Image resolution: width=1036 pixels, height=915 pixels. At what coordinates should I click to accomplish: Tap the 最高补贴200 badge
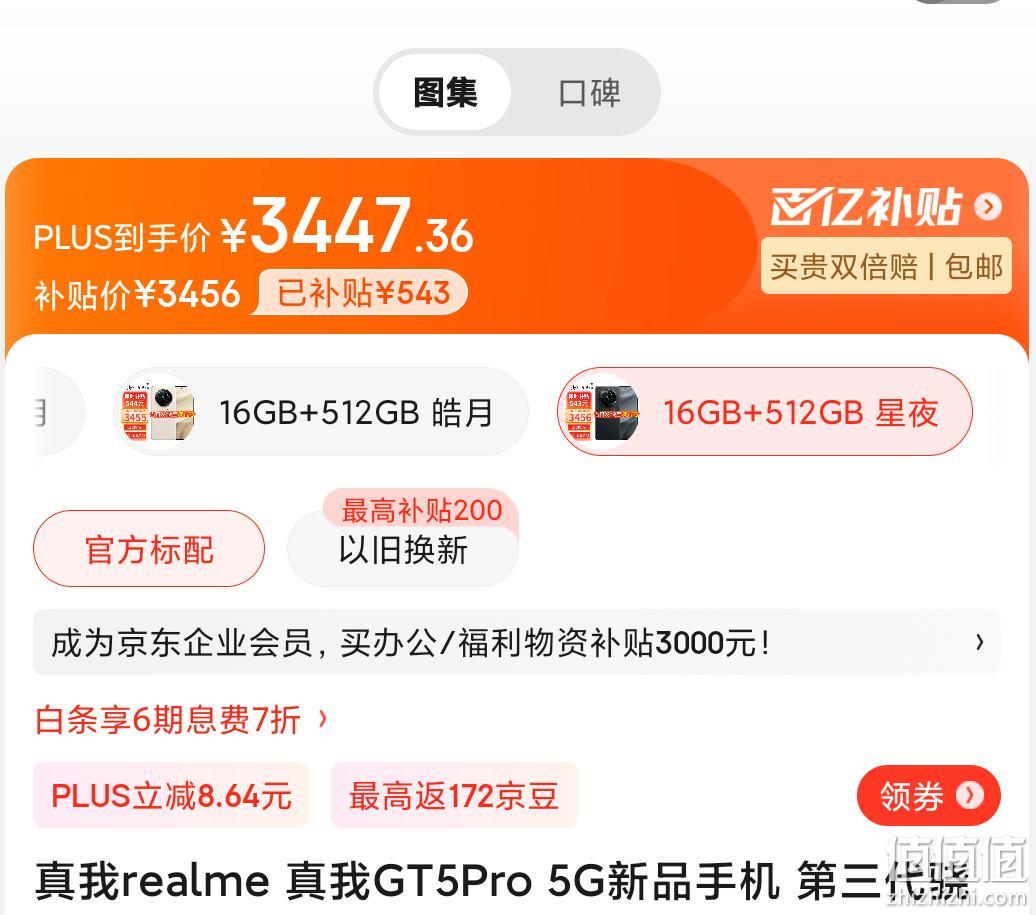(x=422, y=510)
